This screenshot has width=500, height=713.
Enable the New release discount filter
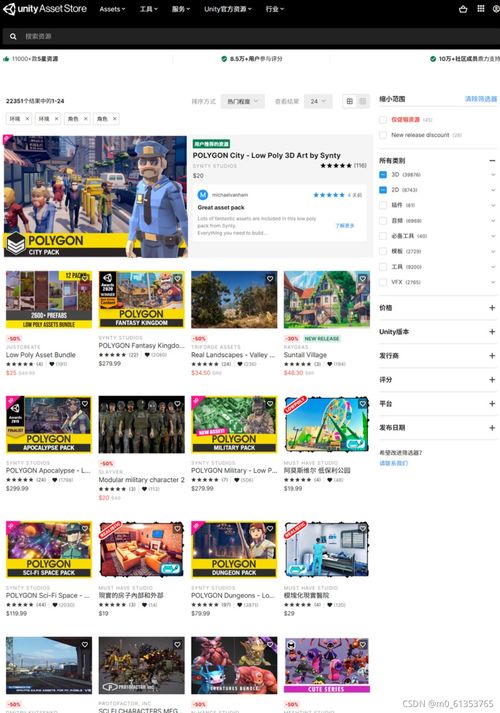(383, 135)
